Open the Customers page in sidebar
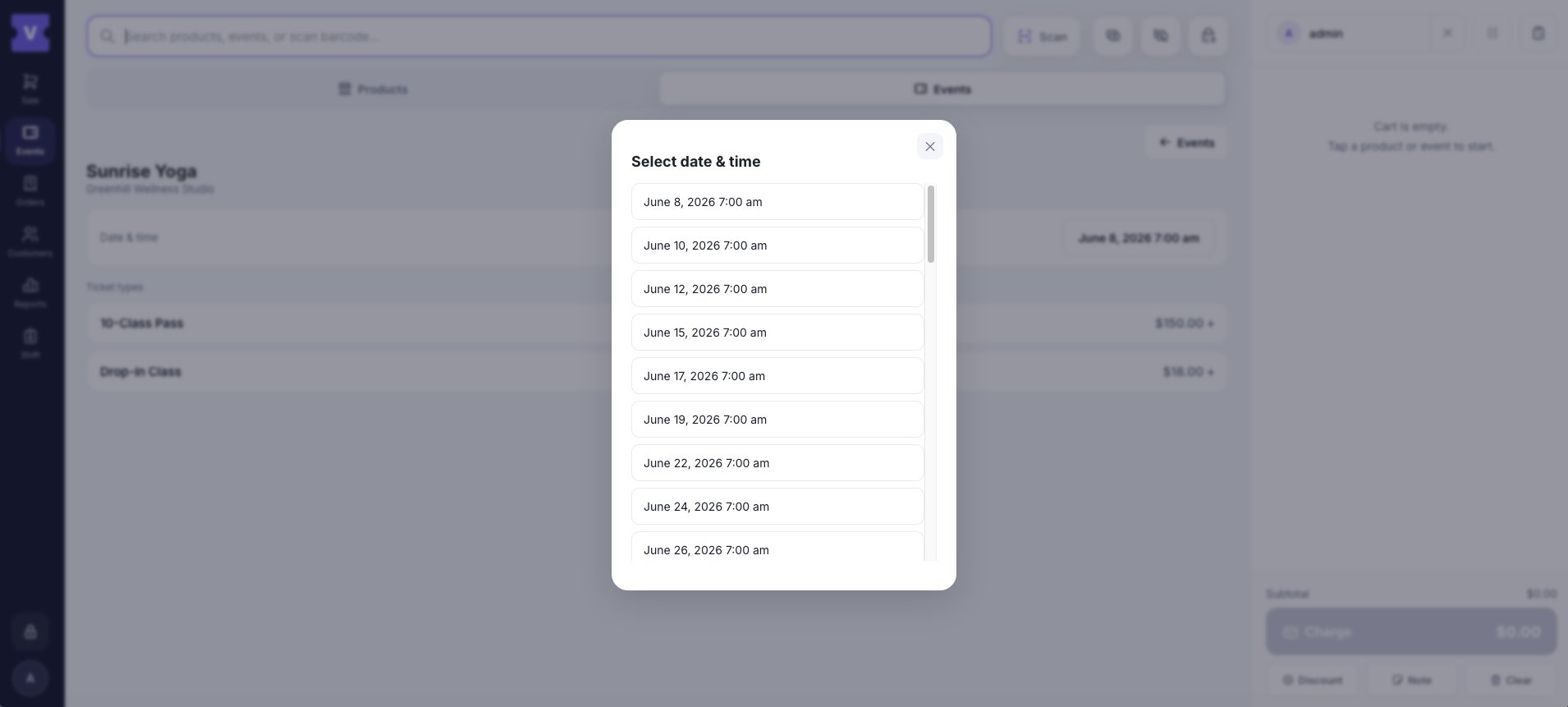Viewport: 1568px width, 707px height. [x=30, y=242]
